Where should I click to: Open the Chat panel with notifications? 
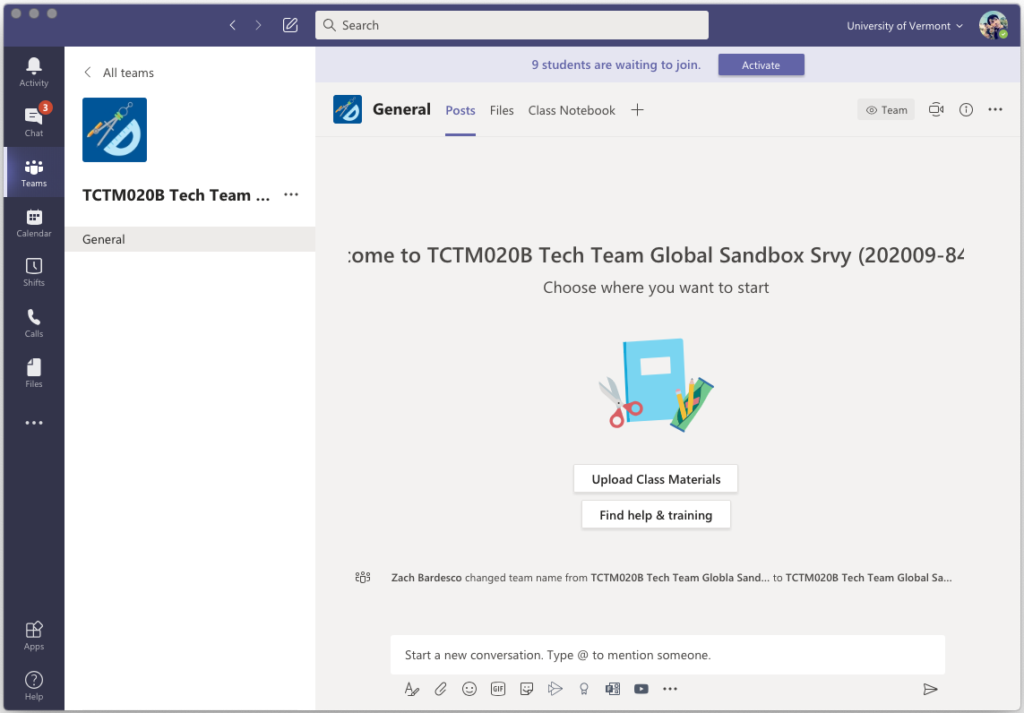(33, 120)
